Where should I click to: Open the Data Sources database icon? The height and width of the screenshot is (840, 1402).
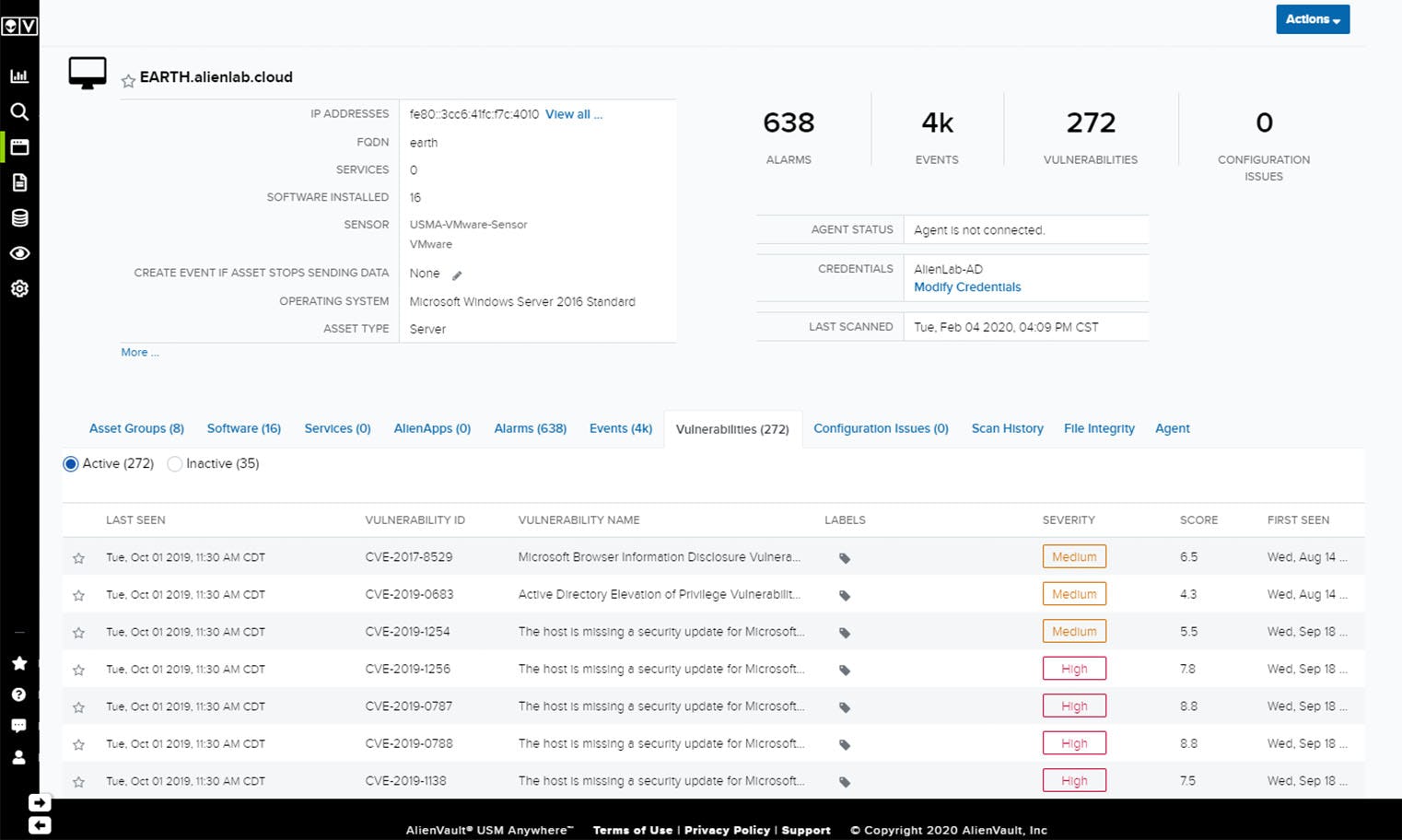19,217
